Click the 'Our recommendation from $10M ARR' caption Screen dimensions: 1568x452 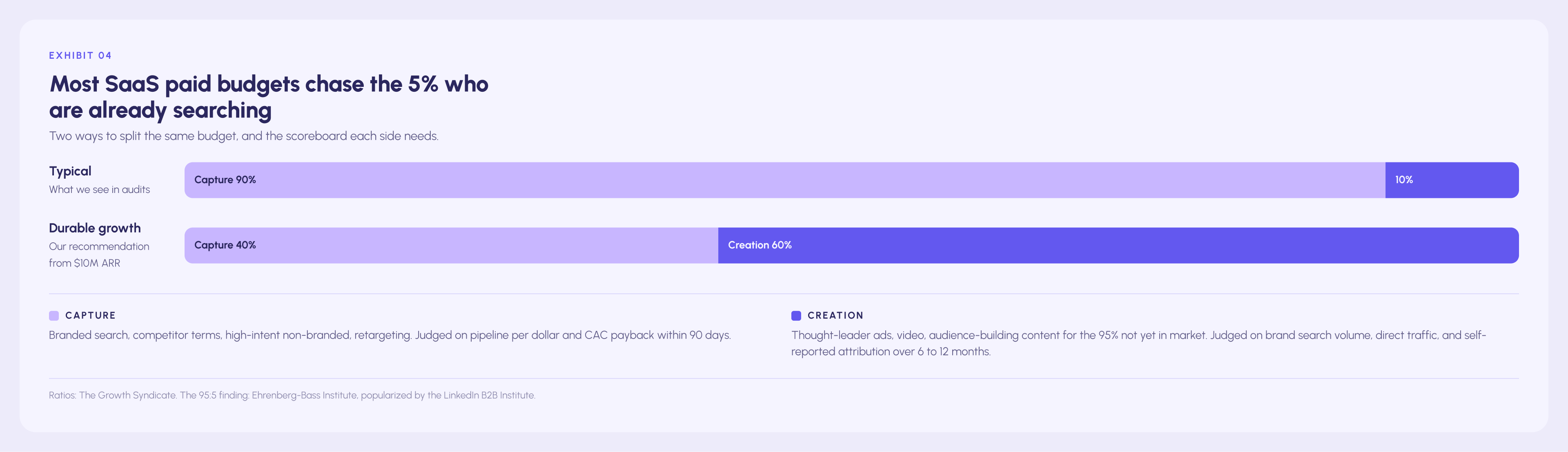pyautogui.click(x=98, y=254)
